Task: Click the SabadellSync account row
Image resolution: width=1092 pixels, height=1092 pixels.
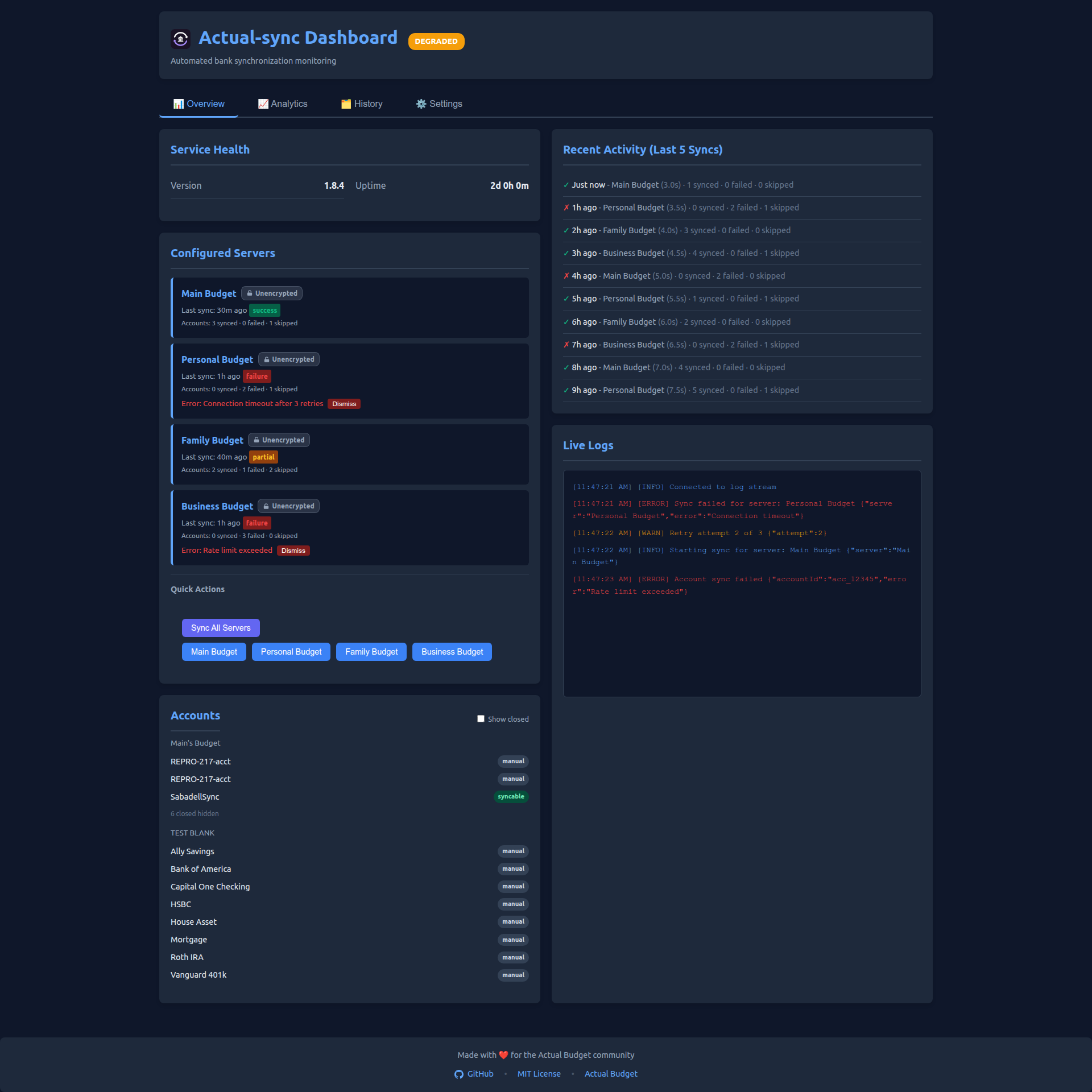Action: coord(350,797)
